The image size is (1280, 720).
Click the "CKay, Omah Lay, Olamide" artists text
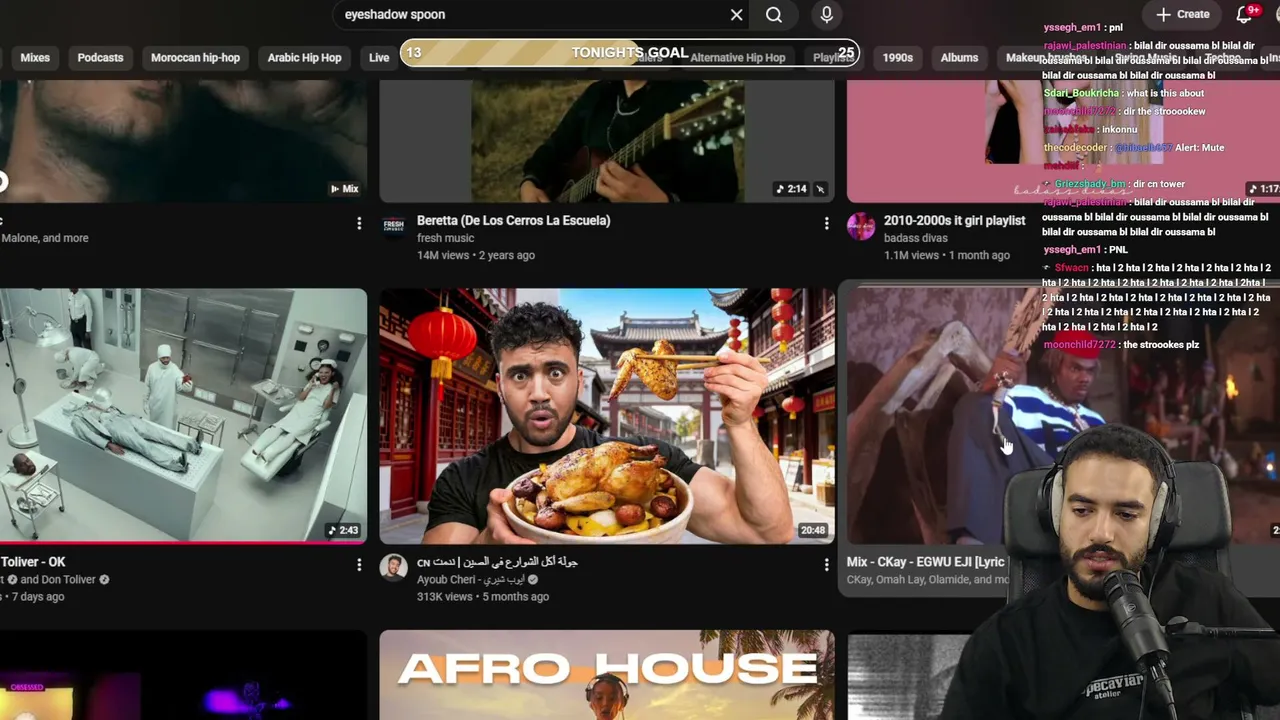coord(928,580)
